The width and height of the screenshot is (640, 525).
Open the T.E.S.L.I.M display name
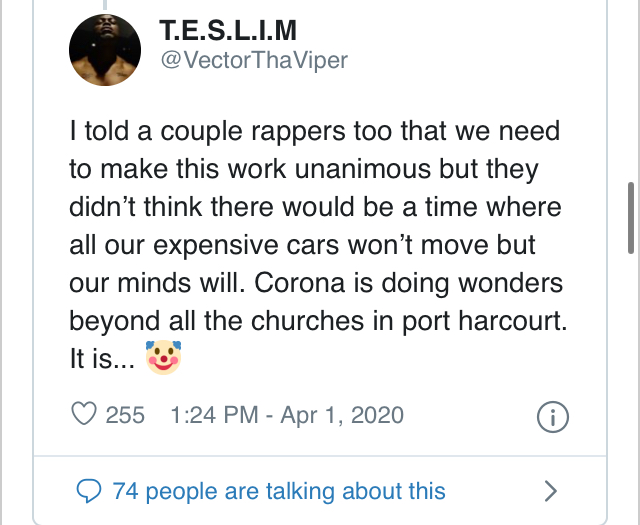point(229,29)
